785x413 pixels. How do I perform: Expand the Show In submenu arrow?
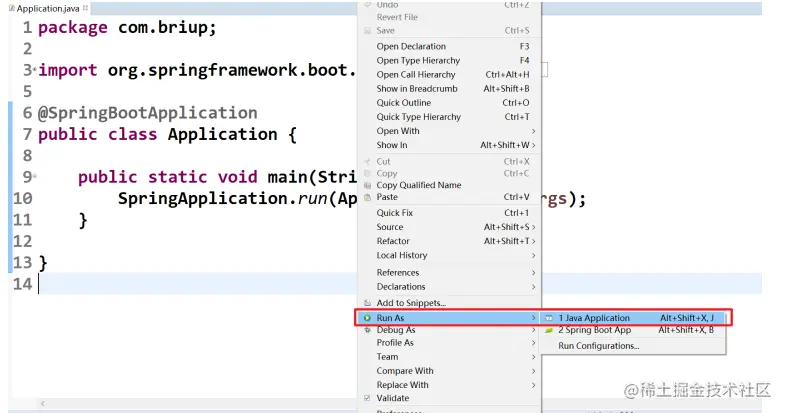(x=534, y=145)
